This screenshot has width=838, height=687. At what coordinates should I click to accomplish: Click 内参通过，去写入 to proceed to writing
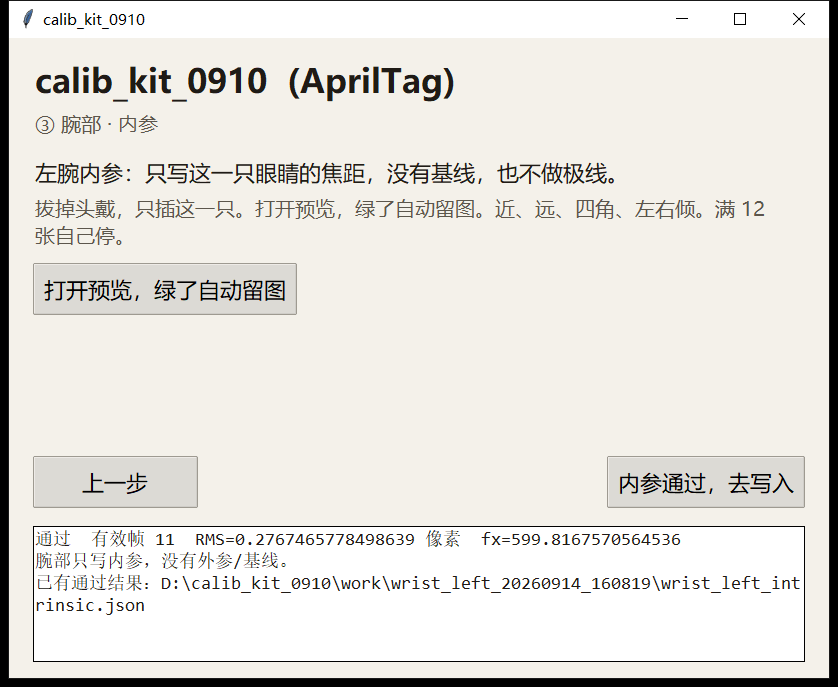(x=705, y=482)
